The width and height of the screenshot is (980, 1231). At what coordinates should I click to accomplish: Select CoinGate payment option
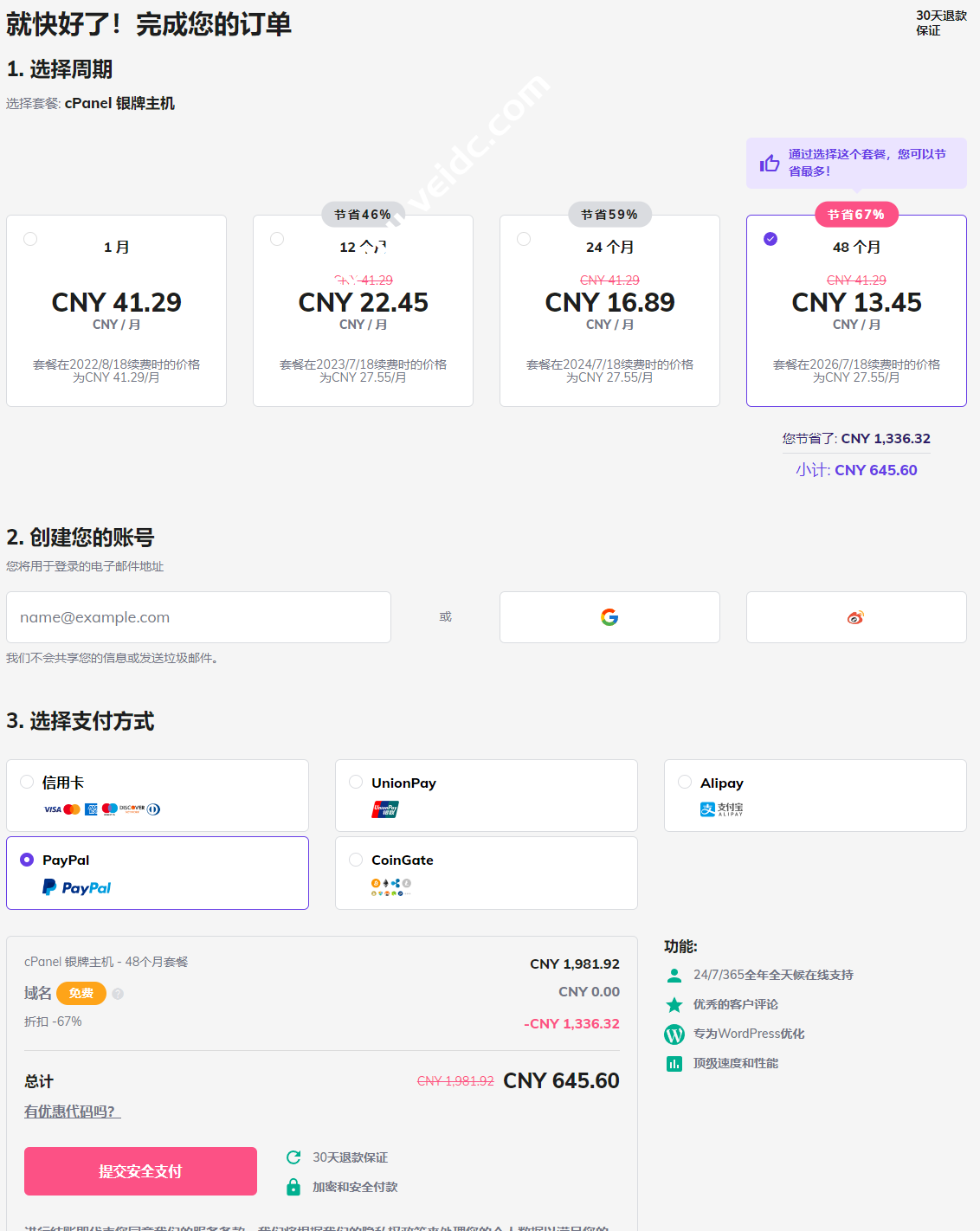click(x=356, y=860)
